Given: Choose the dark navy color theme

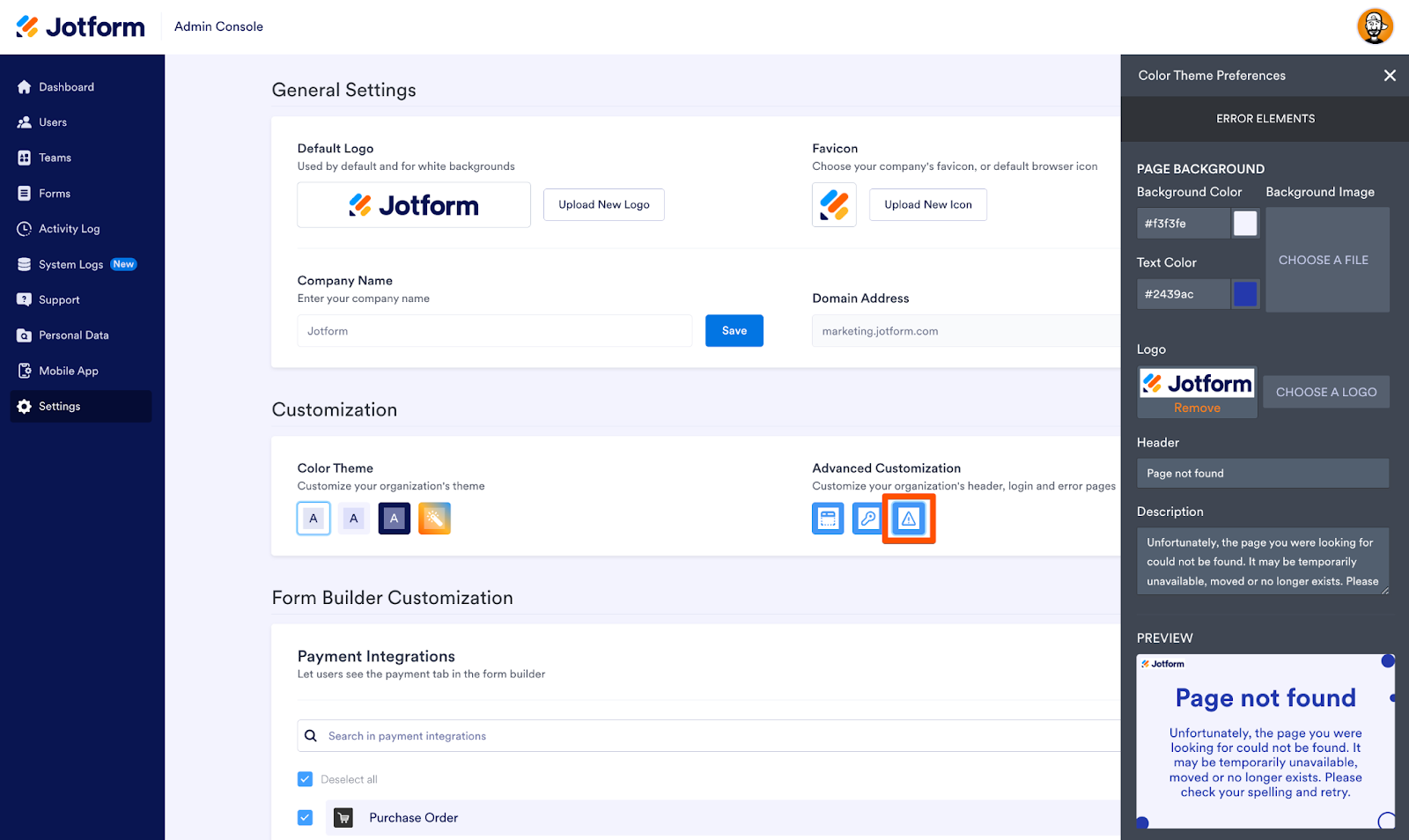Looking at the screenshot, I should tap(394, 519).
